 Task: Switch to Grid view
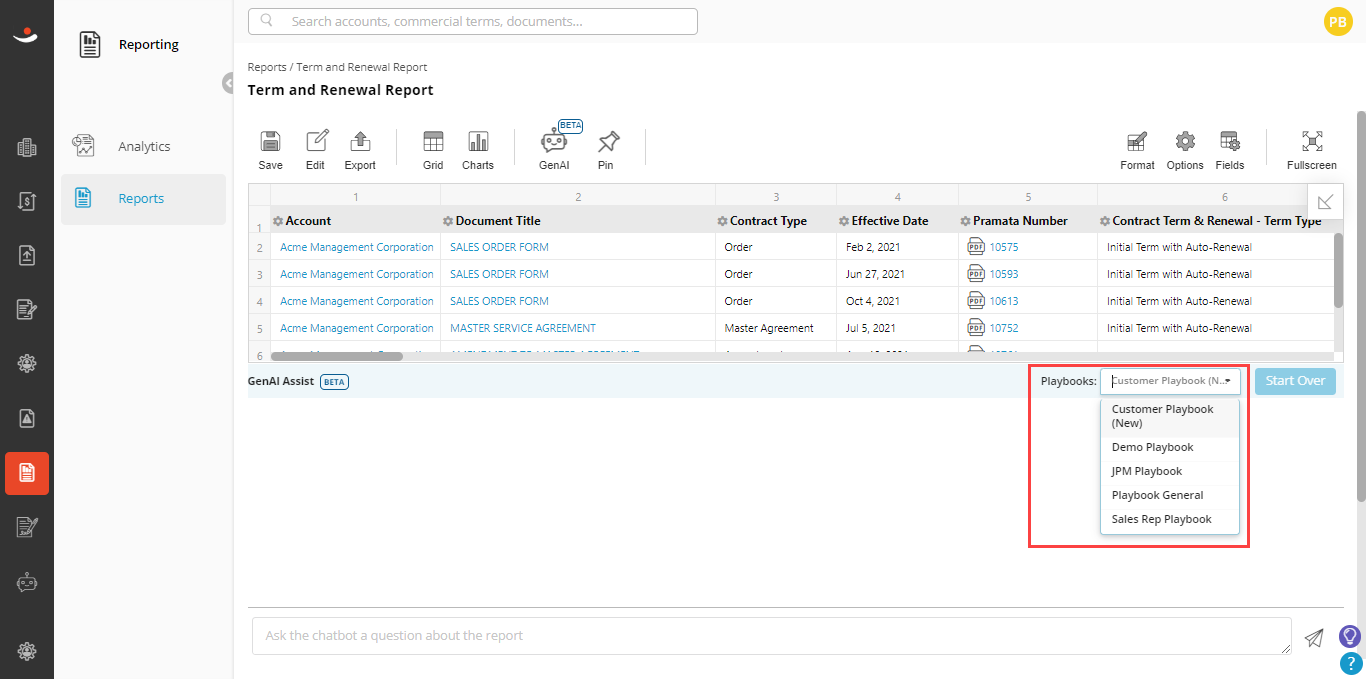click(x=433, y=141)
